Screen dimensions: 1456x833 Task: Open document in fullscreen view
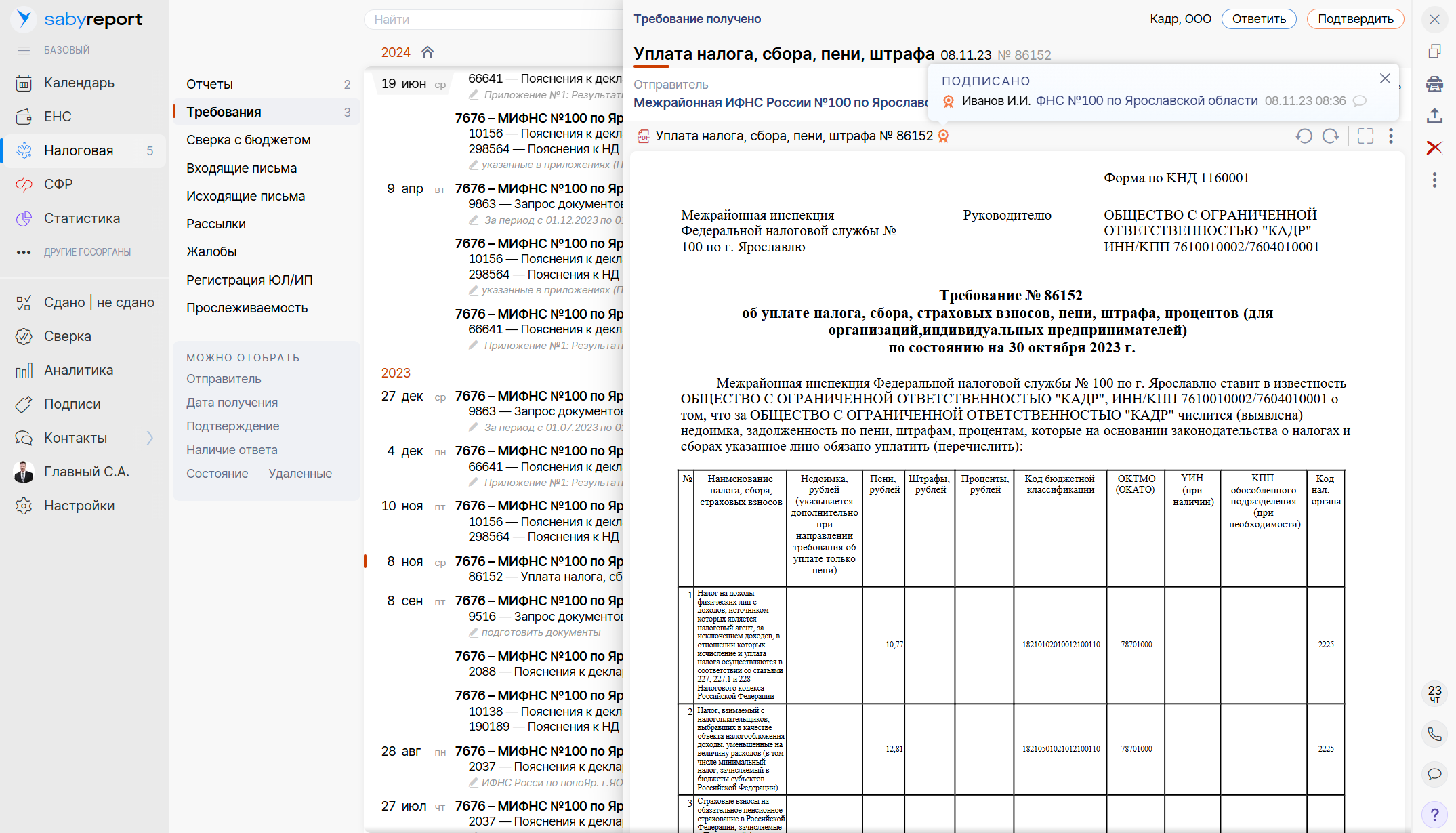tap(1365, 136)
